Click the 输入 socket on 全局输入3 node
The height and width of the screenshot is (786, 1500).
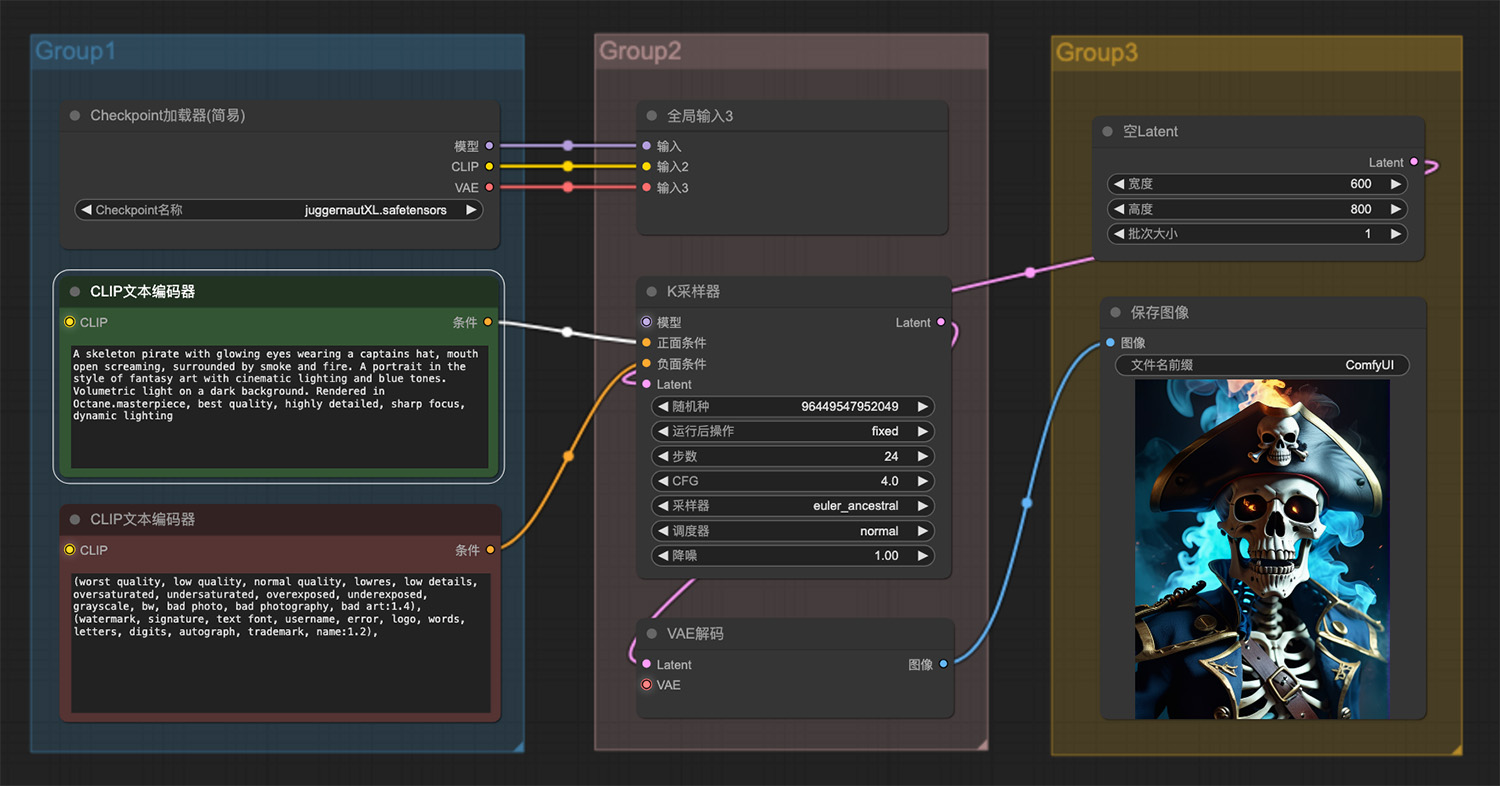tap(647, 146)
